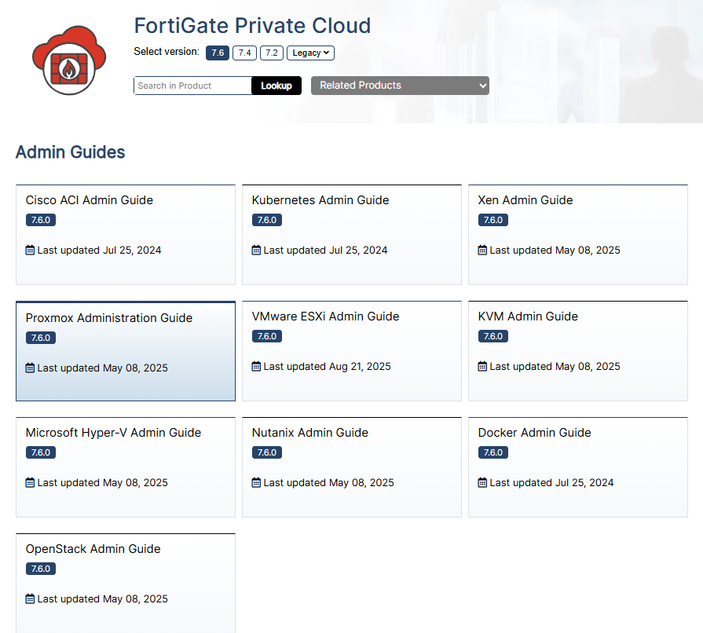The width and height of the screenshot is (703, 633).
Task: Click calendar icon on Cisco ACI card
Action: point(30,250)
